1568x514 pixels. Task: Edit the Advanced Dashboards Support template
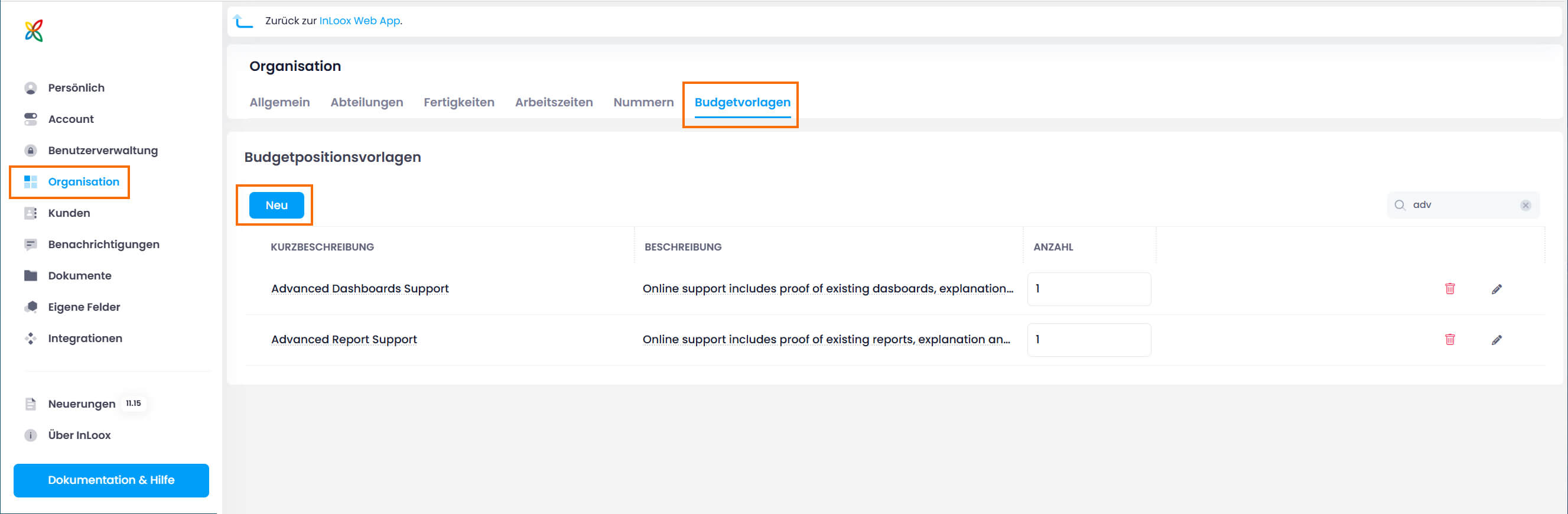1496,289
